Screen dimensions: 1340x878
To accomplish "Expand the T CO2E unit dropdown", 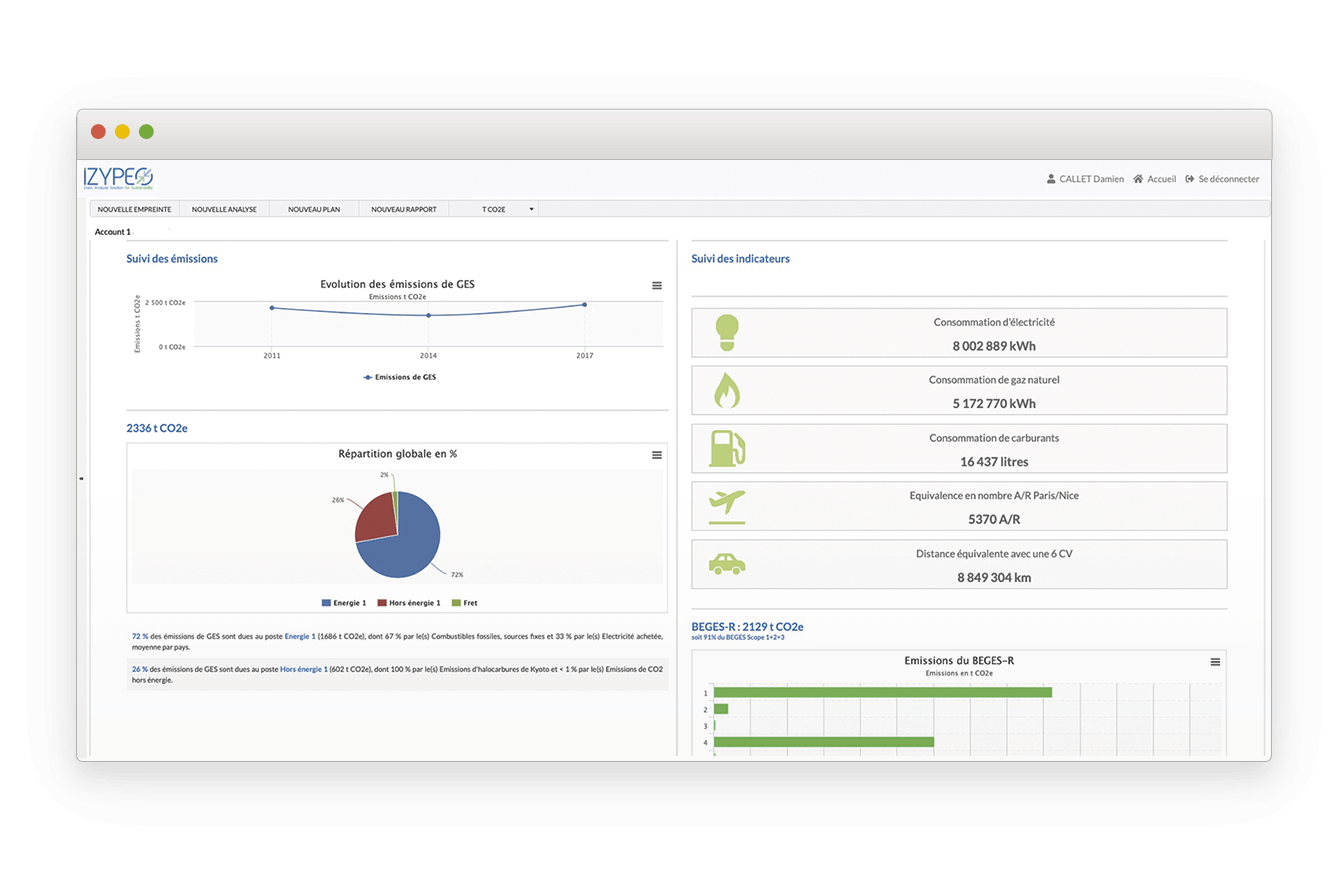I will [x=508, y=209].
